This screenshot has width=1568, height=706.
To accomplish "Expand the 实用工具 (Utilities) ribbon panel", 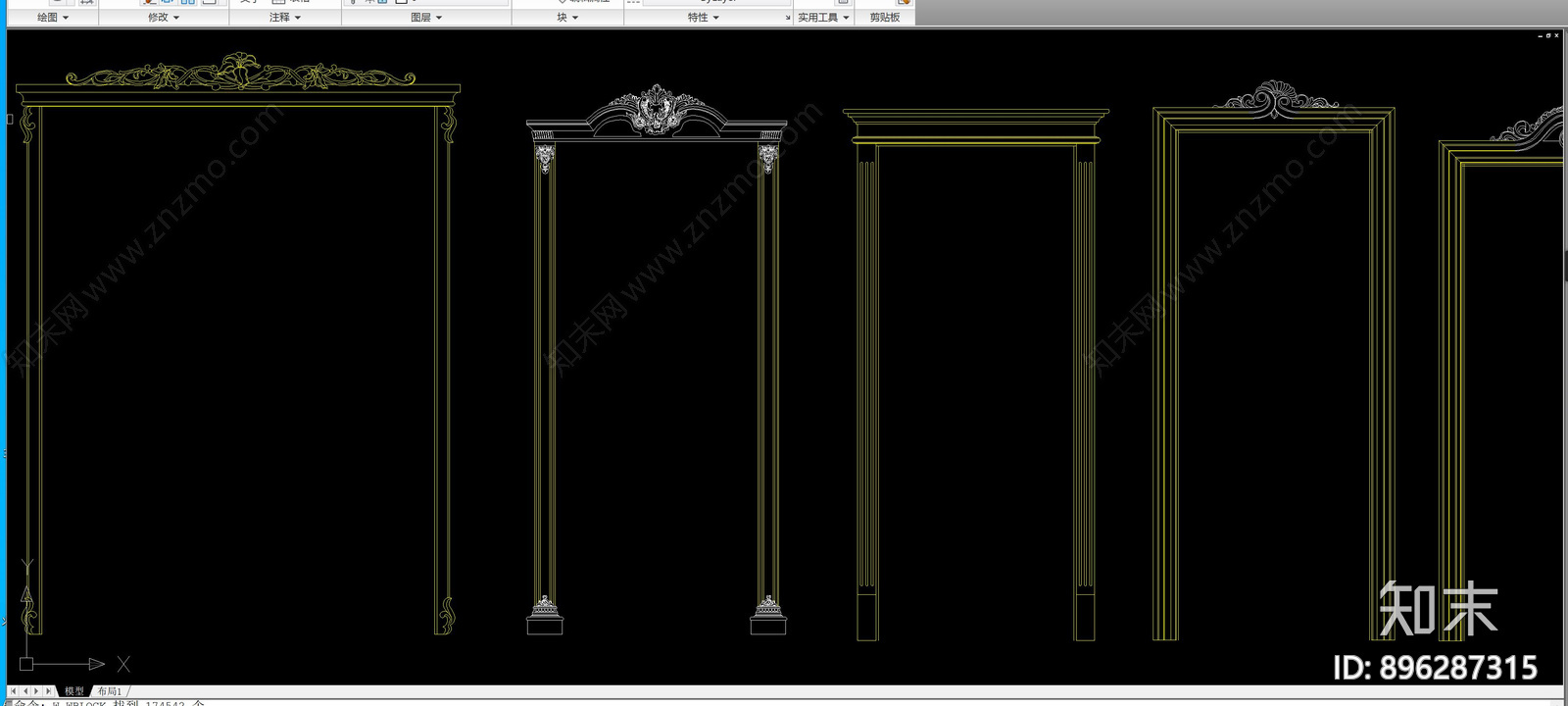I will tap(823, 17).
